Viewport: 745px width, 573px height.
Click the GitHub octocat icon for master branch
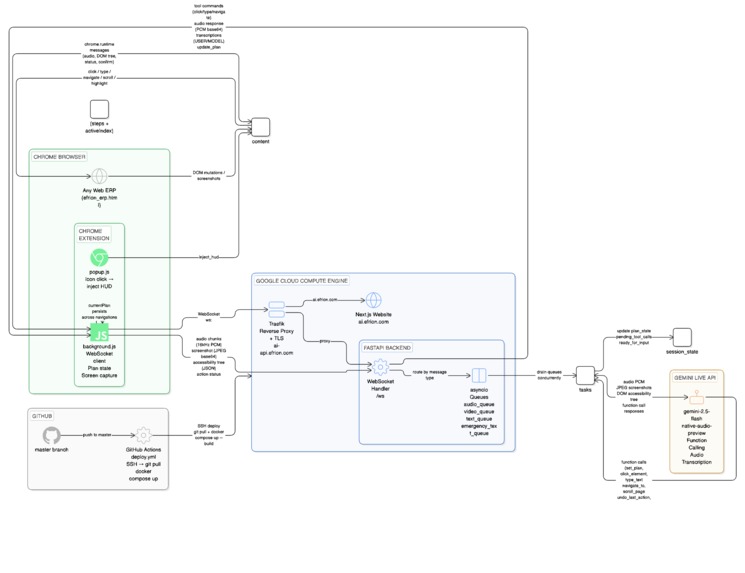click(x=51, y=435)
